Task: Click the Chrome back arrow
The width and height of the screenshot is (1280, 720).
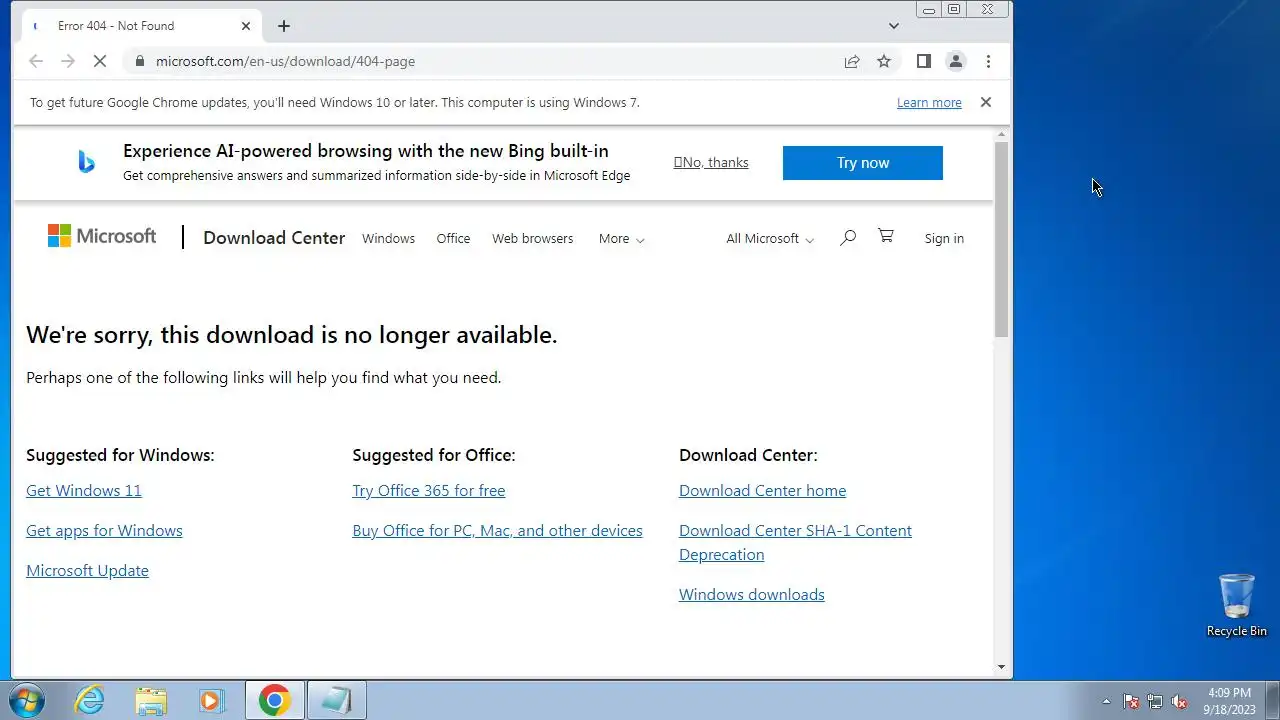Action: click(36, 61)
